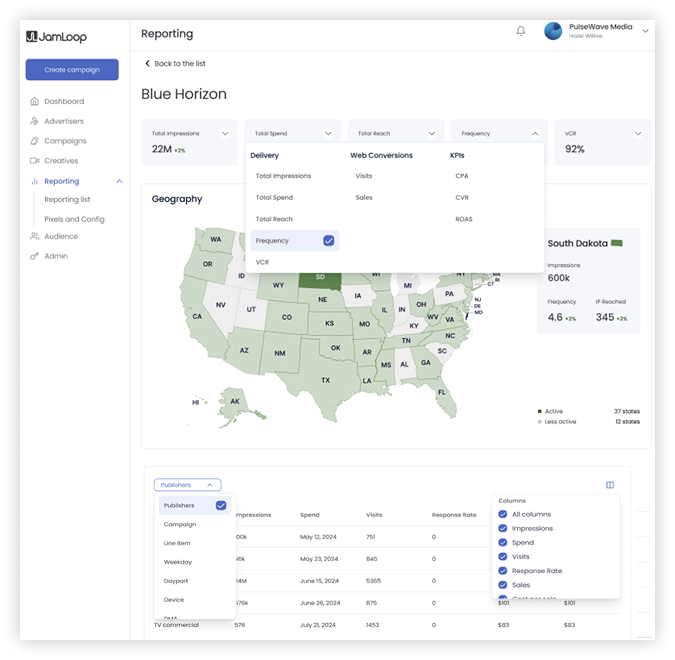
Task: Click the Advertisers person icon
Action: (x=34, y=121)
